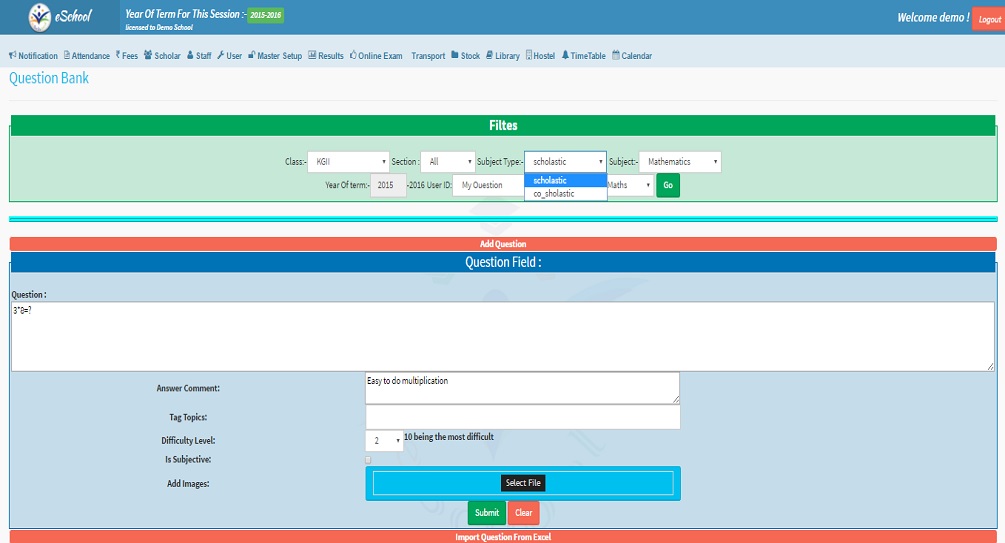Click the Logout button
The image size is (1005, 543).
click(986, 19)
